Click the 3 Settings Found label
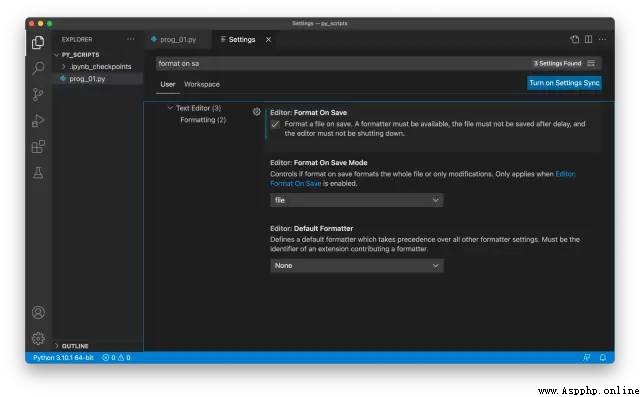This screenshot has width=640, height=397. tap(557, 63)
